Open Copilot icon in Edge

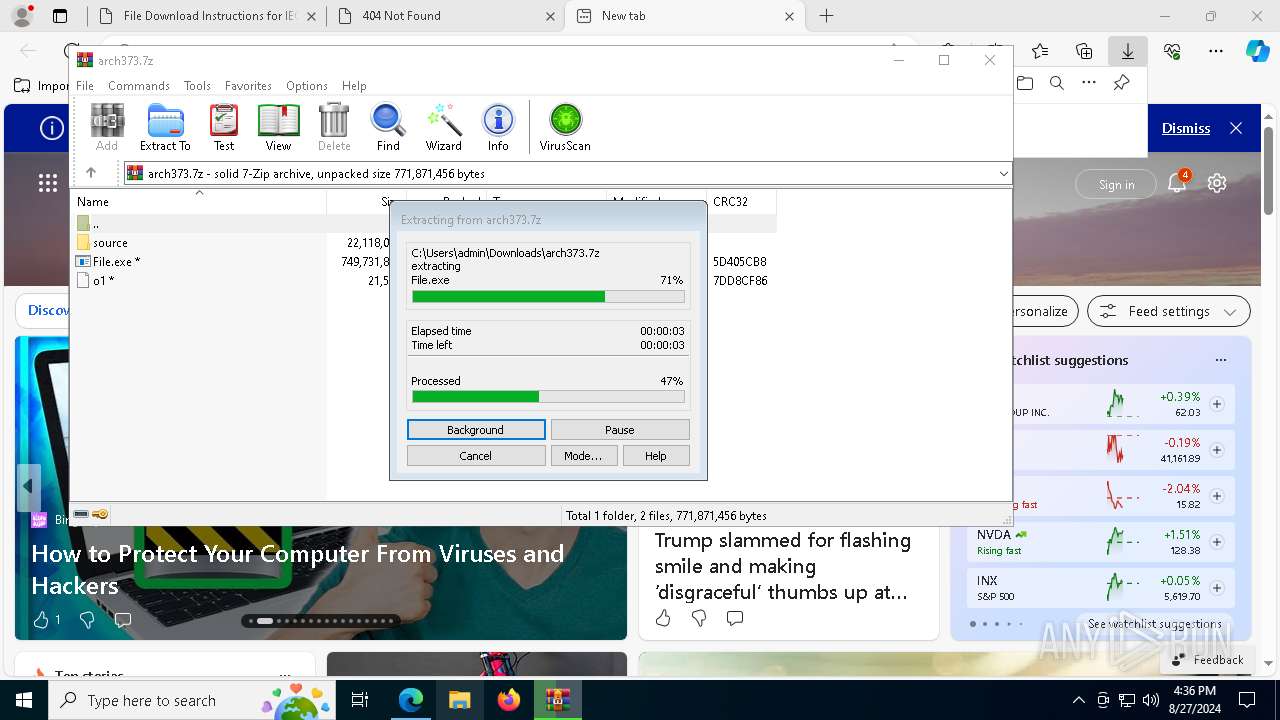(1257, 51)
